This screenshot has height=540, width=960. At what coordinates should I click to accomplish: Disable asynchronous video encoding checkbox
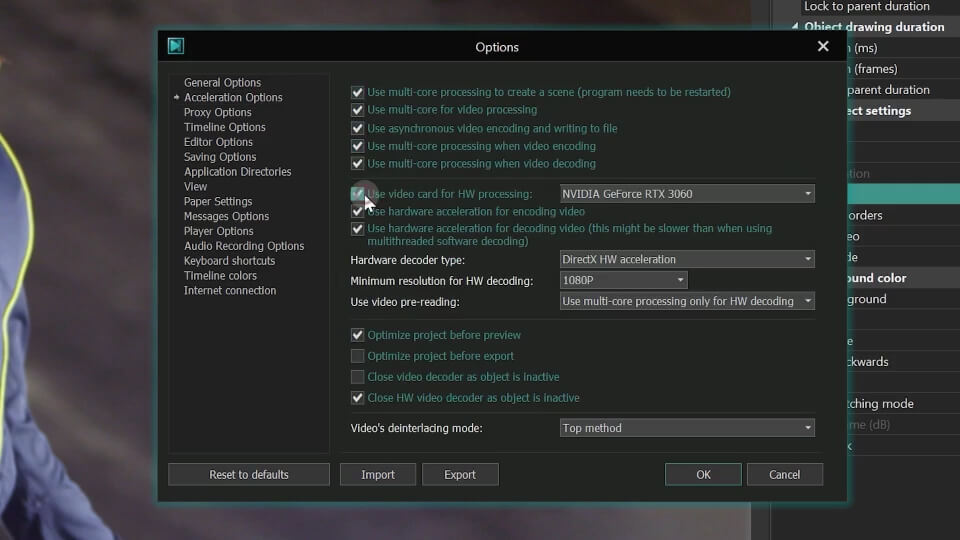point(358,128)
